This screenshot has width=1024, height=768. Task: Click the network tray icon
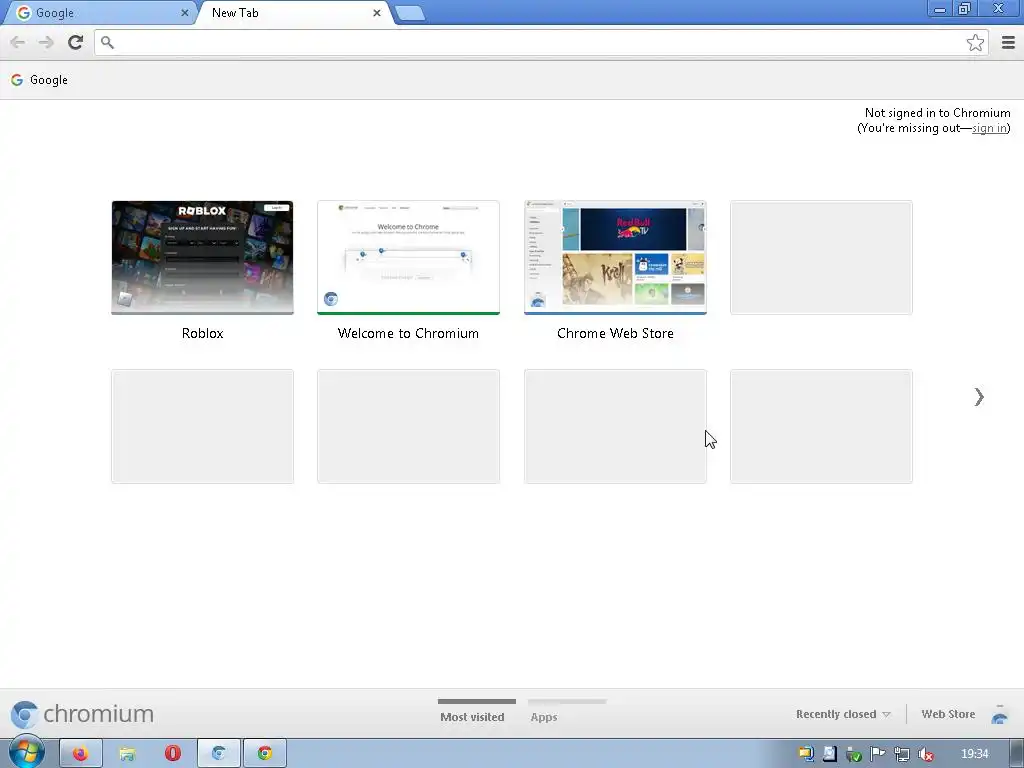902,754
